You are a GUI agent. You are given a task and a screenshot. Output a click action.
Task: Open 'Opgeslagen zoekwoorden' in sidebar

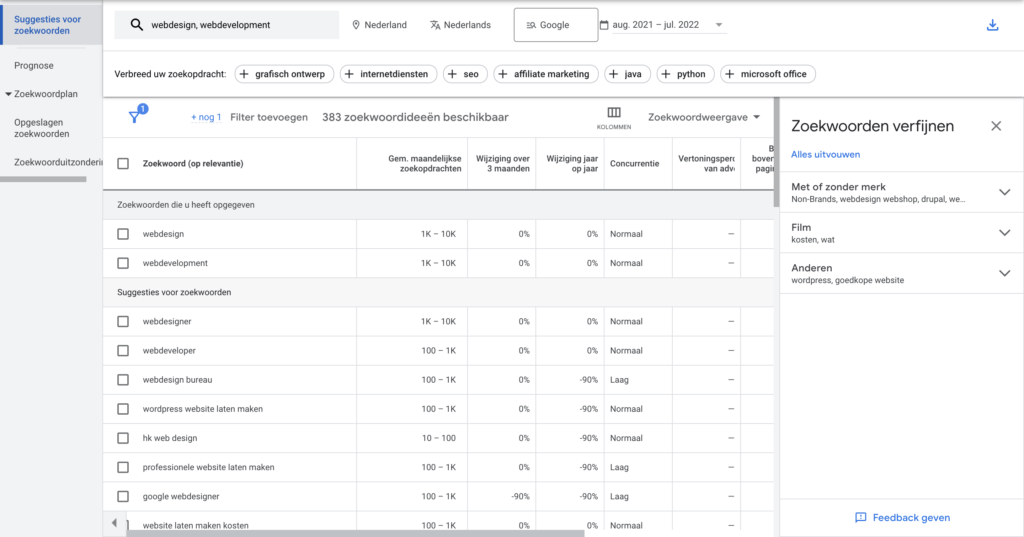42,128
